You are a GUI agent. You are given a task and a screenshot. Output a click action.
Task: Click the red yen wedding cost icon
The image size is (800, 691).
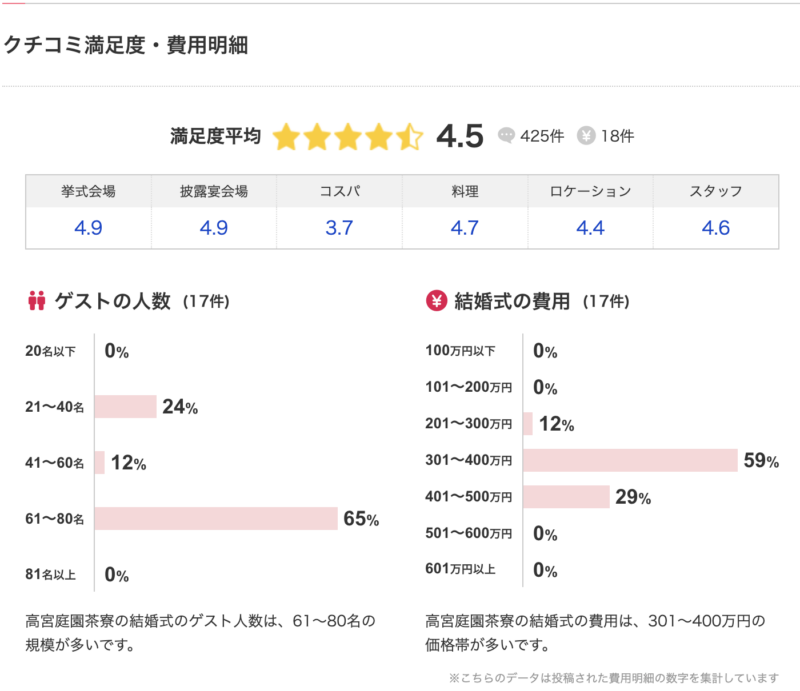[436, 300]
